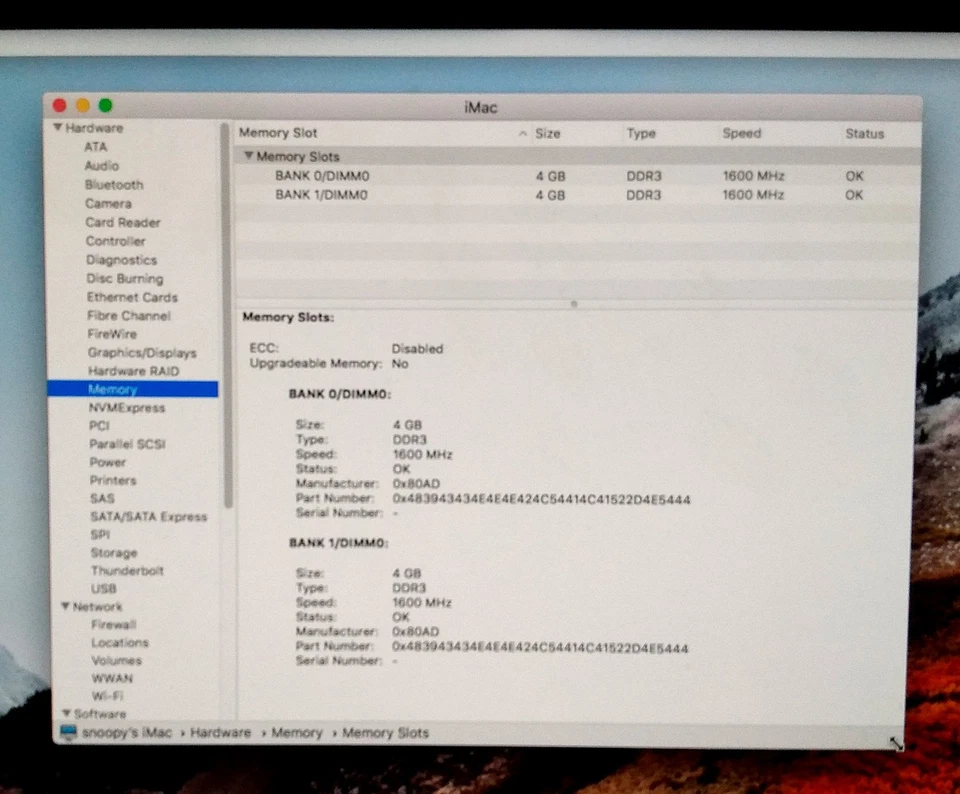Select Thunderbolt in the sidebar
The width and height of the screenshot is (960, 794).
pyautogui.click(x=127, y=571)
